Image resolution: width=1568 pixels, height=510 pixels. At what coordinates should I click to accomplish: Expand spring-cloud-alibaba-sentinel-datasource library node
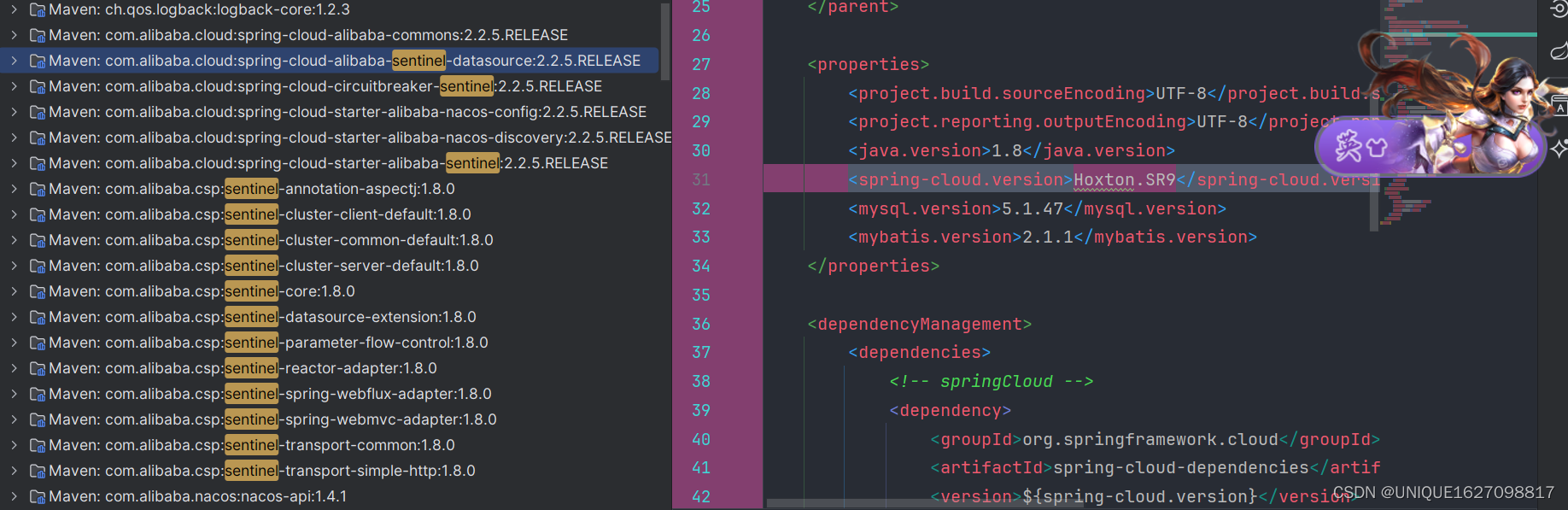point(14,61)
